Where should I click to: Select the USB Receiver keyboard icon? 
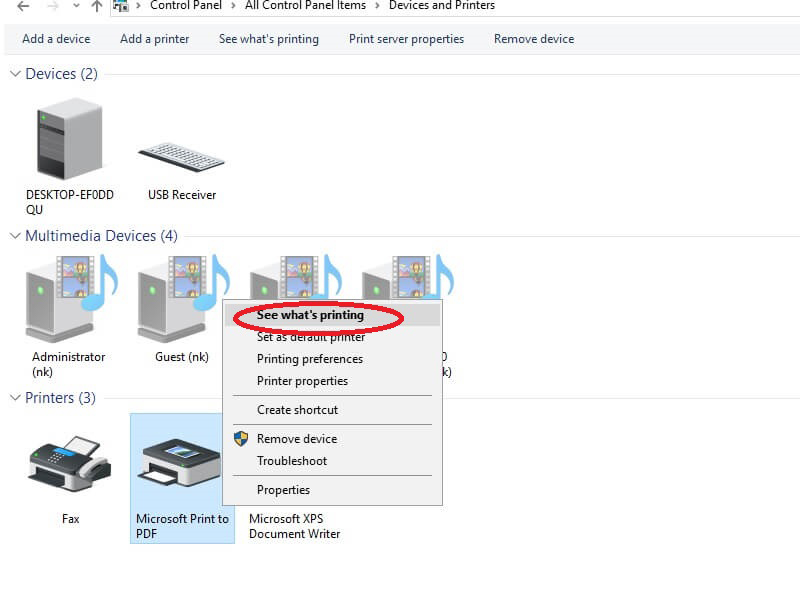tap(181, 157)
